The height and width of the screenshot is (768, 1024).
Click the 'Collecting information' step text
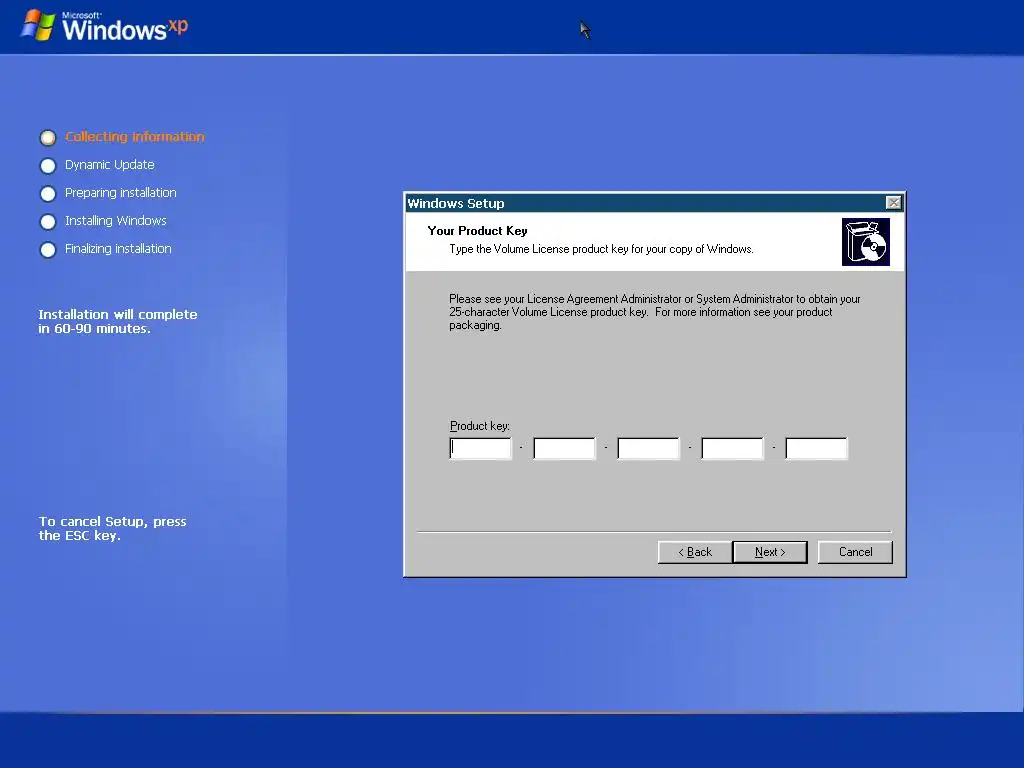tap(135, 136)
